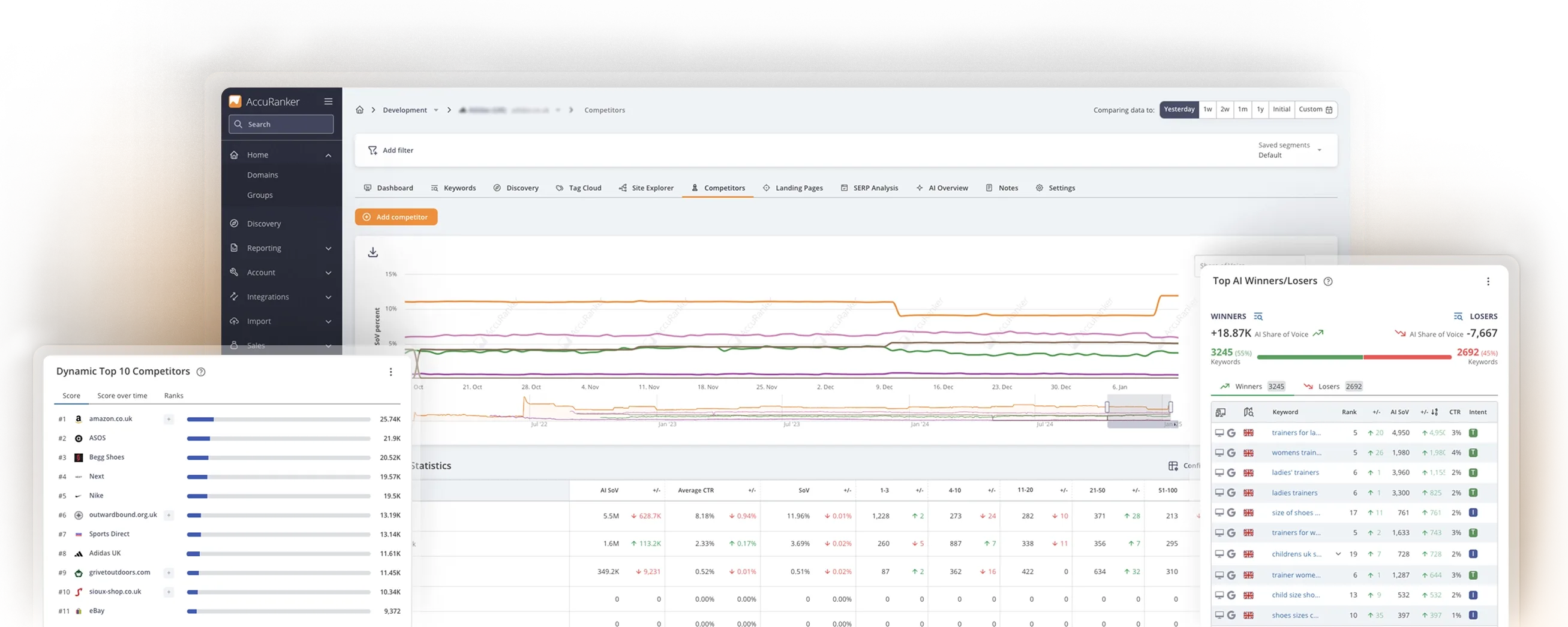Screen dimensions: 1568x627
Task: Click the Add filter button
Action: point(391,150)
